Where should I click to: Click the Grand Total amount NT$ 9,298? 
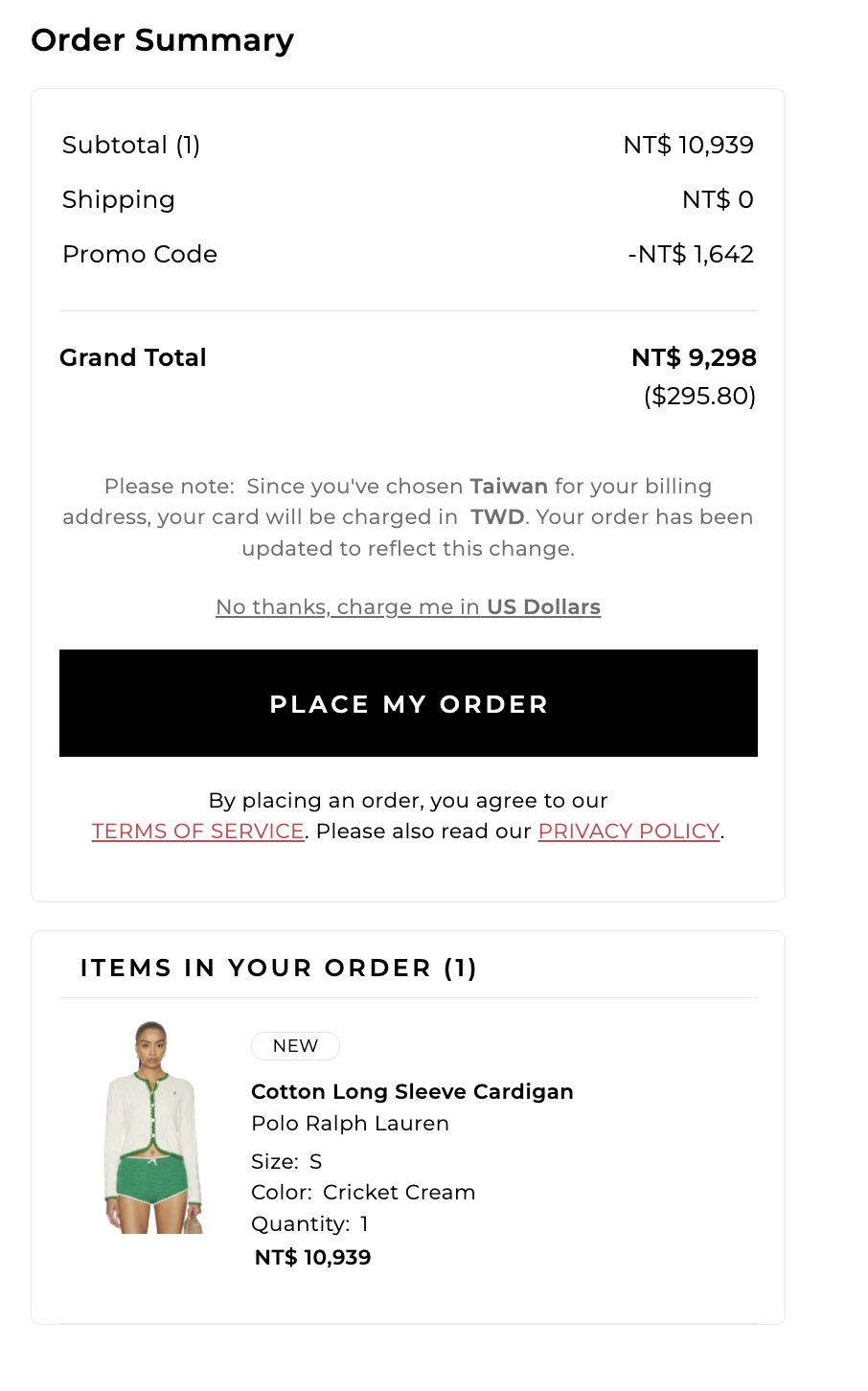(694, 358)
